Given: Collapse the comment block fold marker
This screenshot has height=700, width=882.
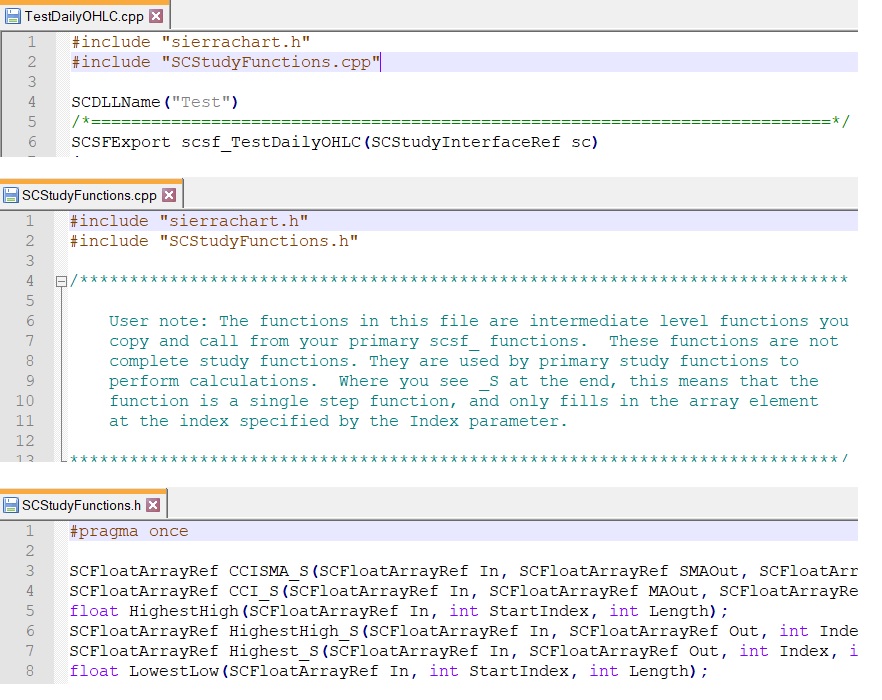Looking at the screenshot, I should (x=62, y=281).
